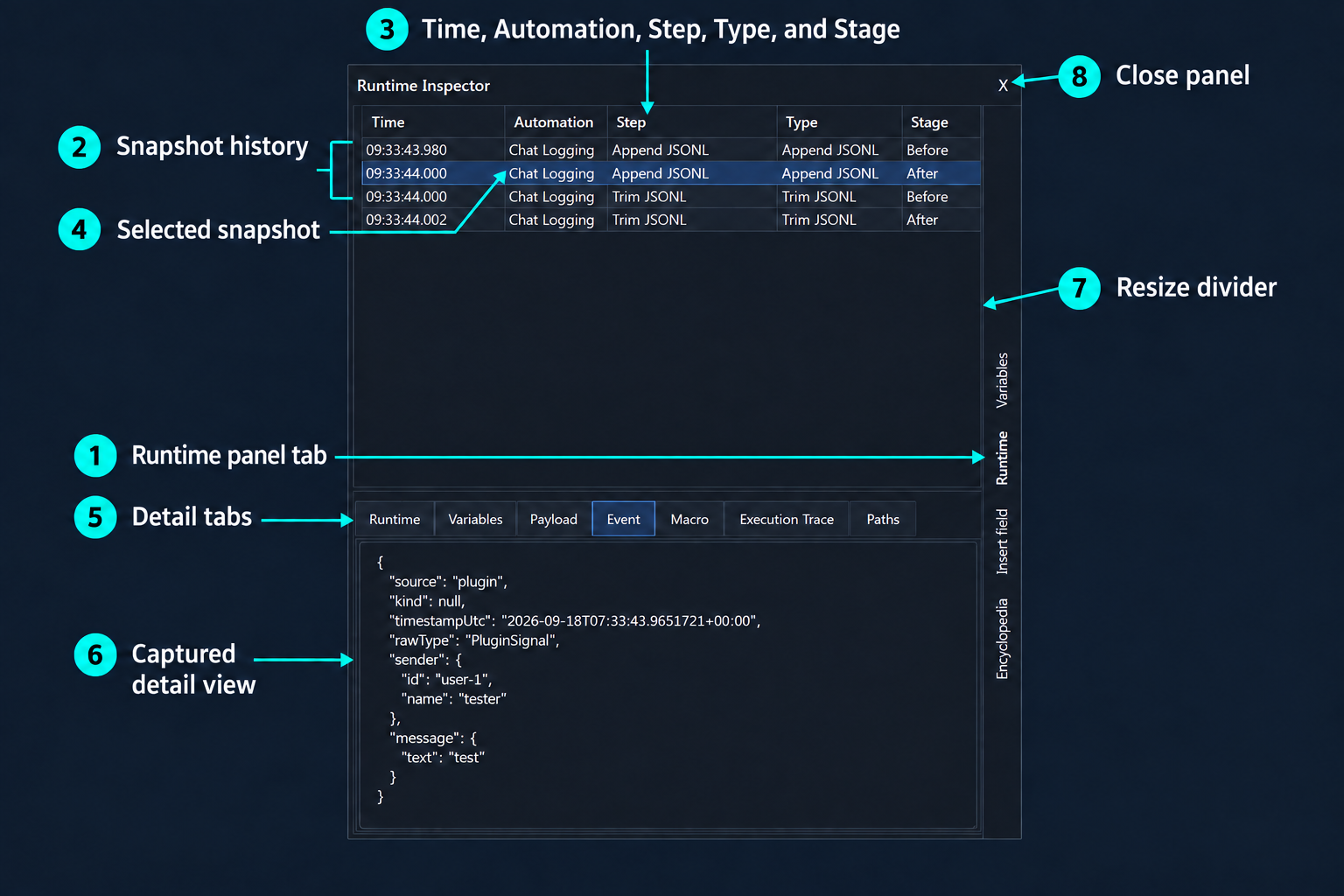The height and width of the screenshot is (896, 1344).
Task: Select the snapshot timed 09:33:44.002
Action: tap(670, 220)
